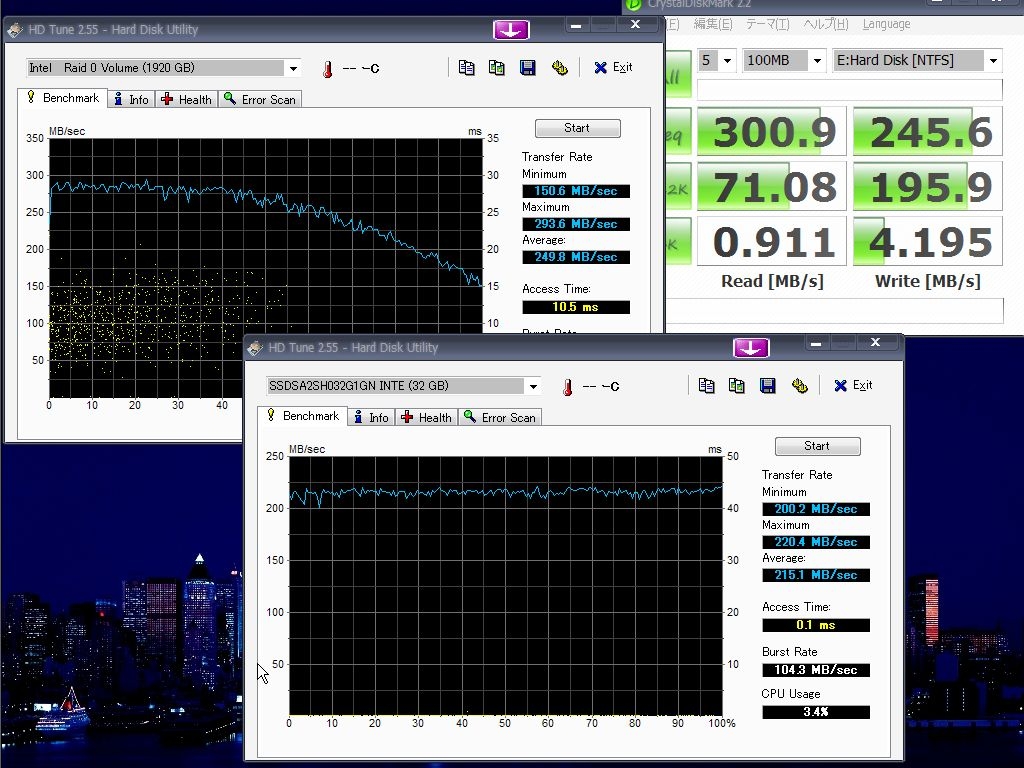Click burst rate value 104.3 MB/sec
Image resolution: width=1024 pixels, height=768 pixels.
(816, 670)
